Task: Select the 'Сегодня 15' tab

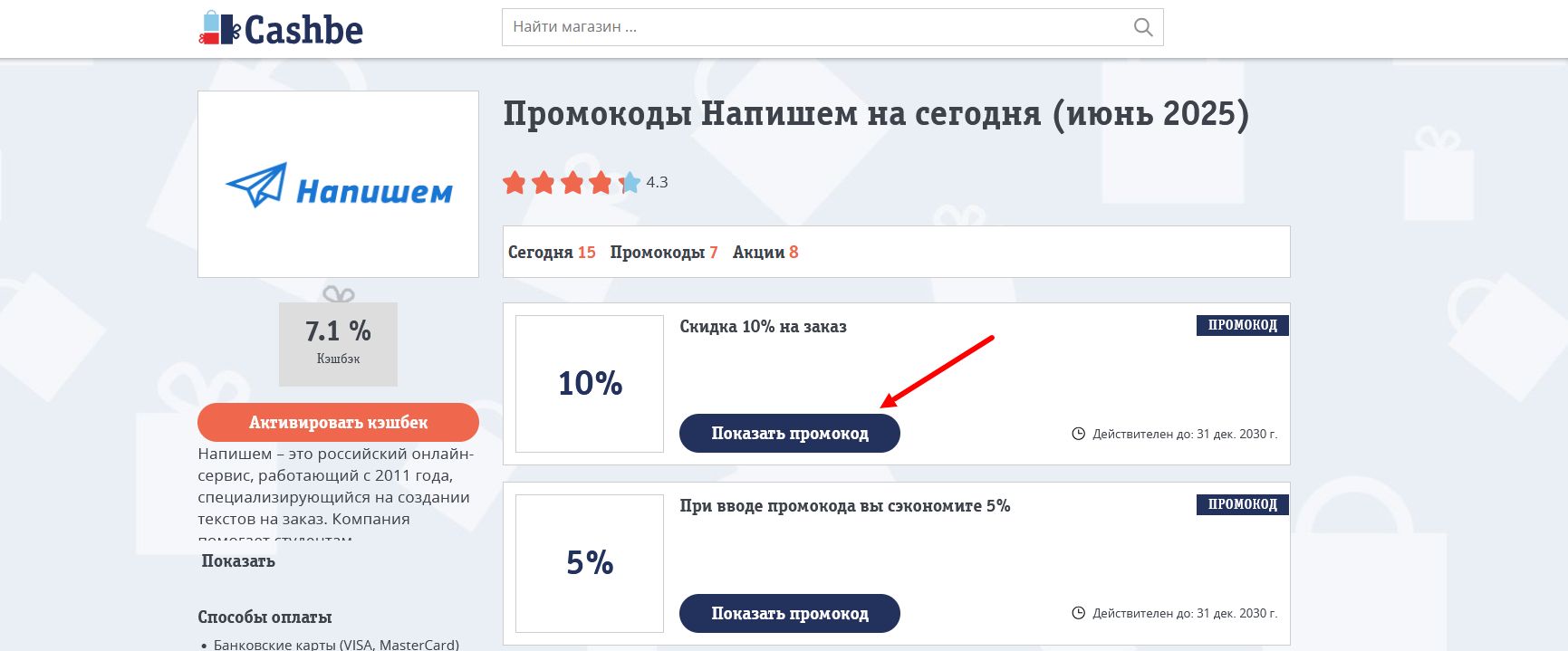Action: [552, 252]
